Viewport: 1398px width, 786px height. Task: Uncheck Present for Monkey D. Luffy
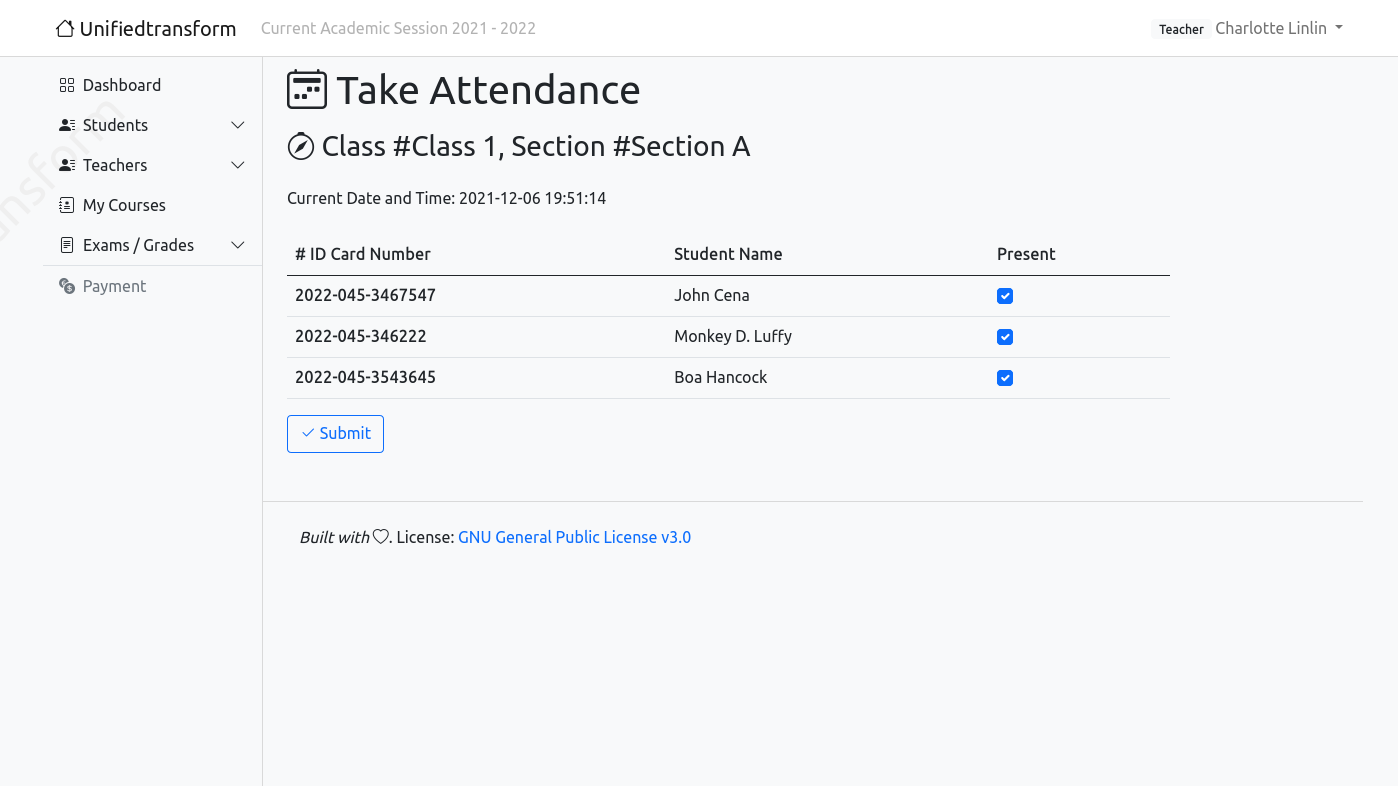click(x=1005, y=337)
